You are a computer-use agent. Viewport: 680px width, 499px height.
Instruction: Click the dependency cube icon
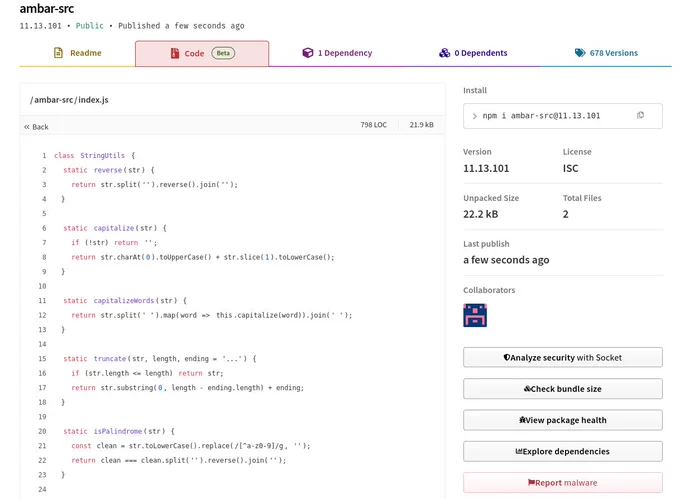pyautogui.click(x=307, y=53)
